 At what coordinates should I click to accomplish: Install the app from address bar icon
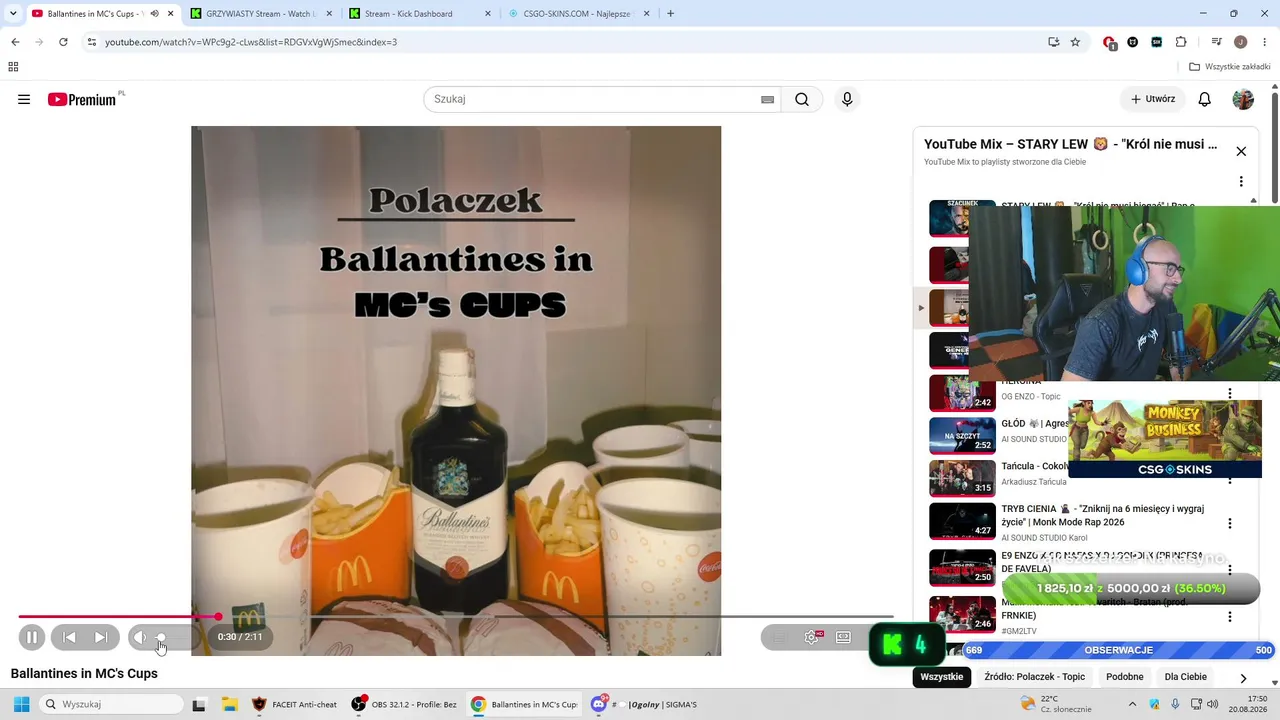tap(1053, 42)
